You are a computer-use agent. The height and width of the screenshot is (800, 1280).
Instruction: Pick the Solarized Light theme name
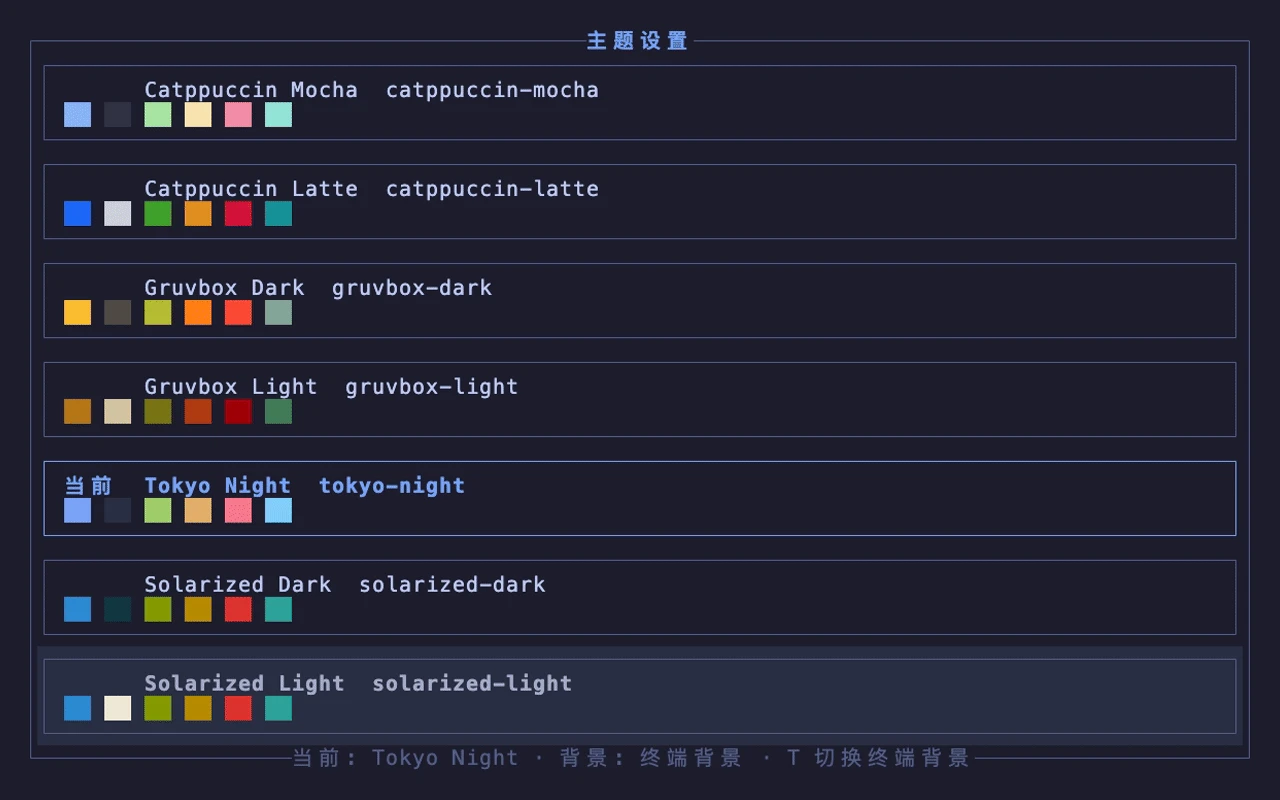point(244,684)
